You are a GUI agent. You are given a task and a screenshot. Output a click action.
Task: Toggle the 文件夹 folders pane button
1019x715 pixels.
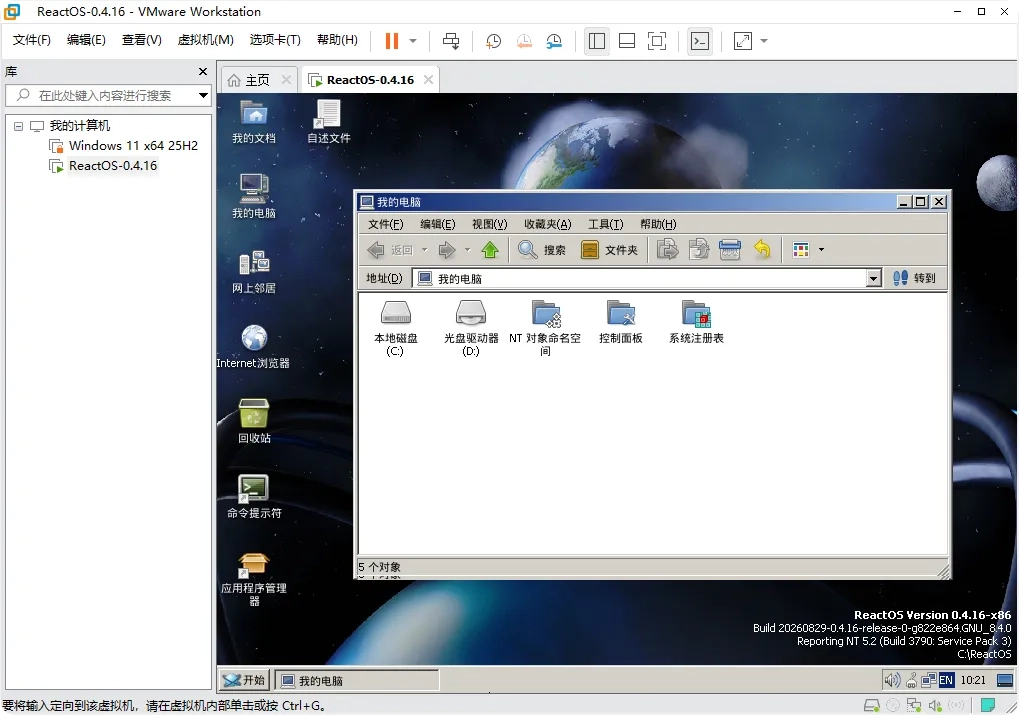(609, 250)
